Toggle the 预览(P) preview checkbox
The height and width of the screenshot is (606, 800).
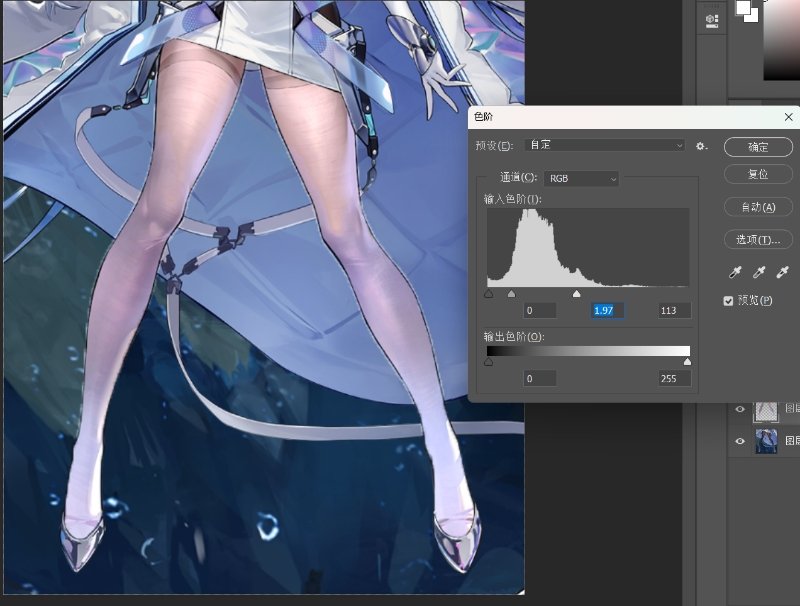tap(729, 301)
